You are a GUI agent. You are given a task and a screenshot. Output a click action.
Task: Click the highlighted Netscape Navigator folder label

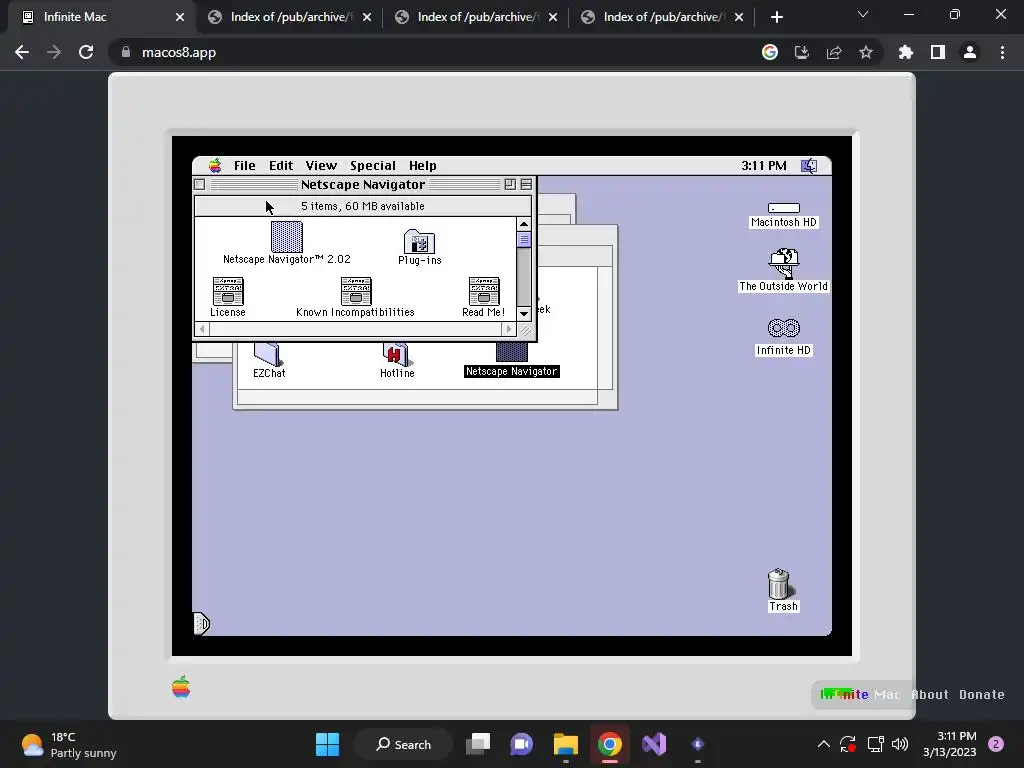[x=511, y=372]
